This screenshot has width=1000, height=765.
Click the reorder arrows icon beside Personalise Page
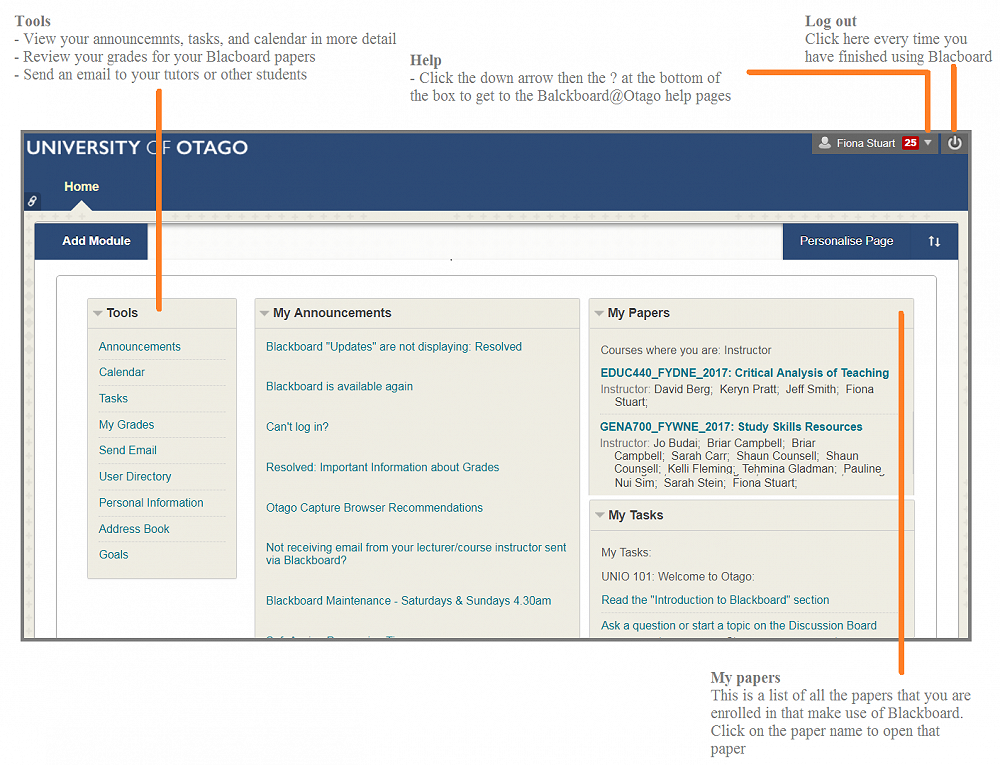pos(934,241)
